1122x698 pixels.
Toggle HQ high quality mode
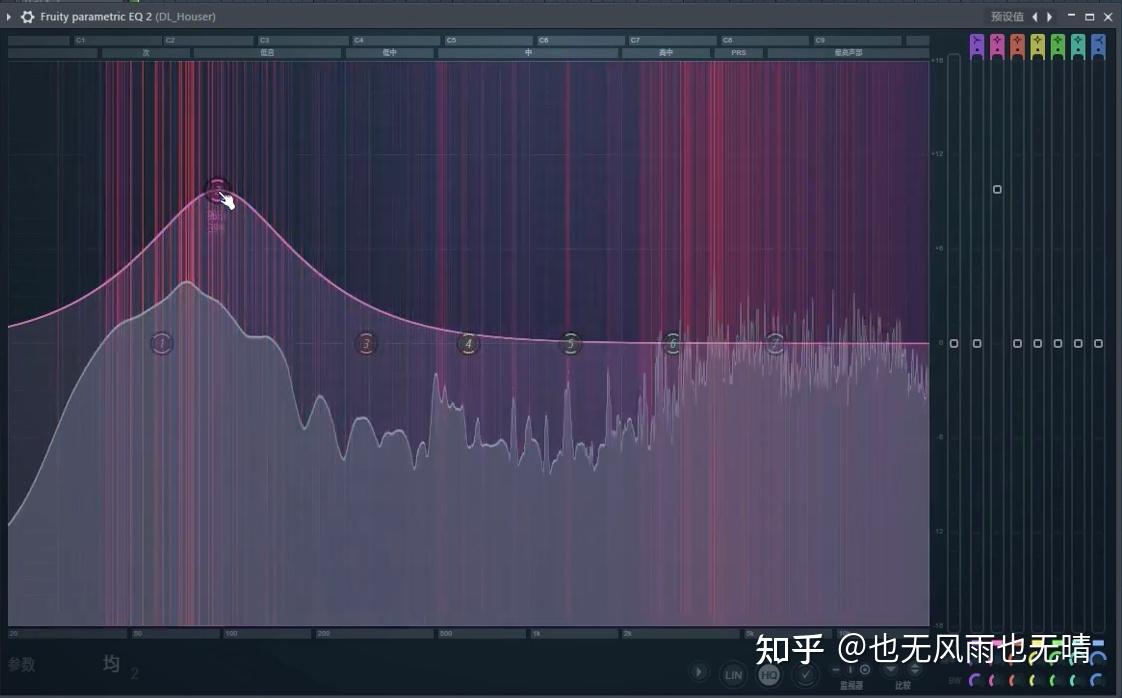click(x=768, y=674)
